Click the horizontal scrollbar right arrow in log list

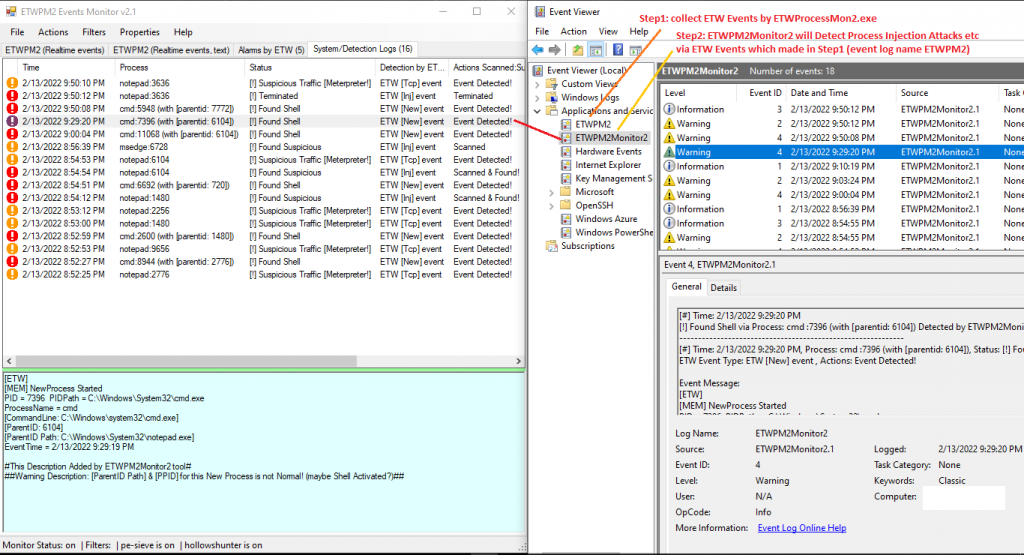pyautogui.click(x=519, y=361)
